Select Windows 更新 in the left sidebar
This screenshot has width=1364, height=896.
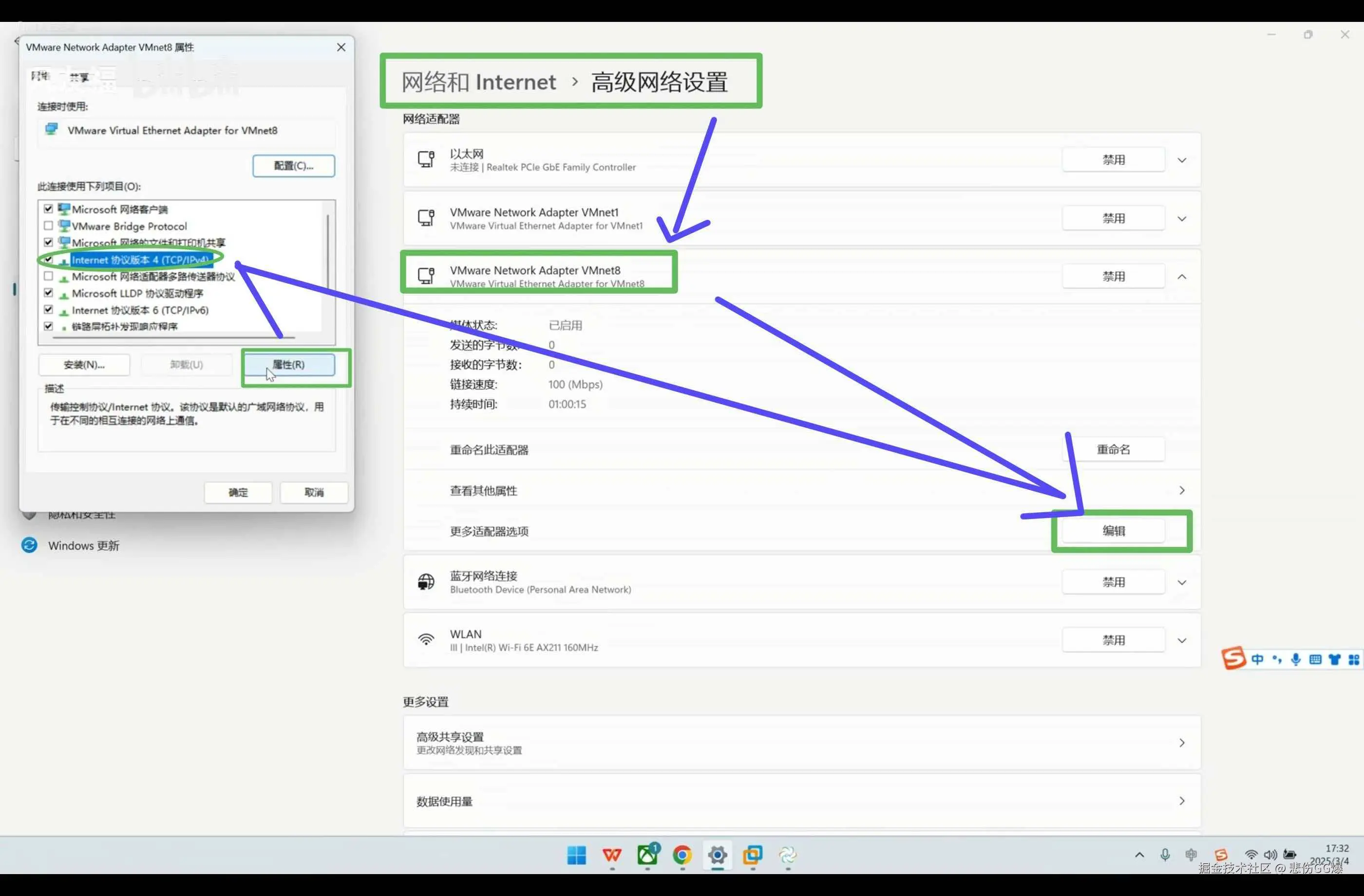pyautogui.click(x=83, y=545)
